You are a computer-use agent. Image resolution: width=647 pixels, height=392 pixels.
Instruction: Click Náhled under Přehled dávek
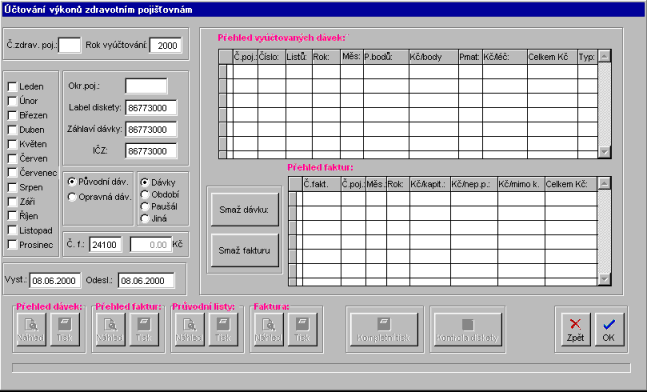tap(31, 329)
